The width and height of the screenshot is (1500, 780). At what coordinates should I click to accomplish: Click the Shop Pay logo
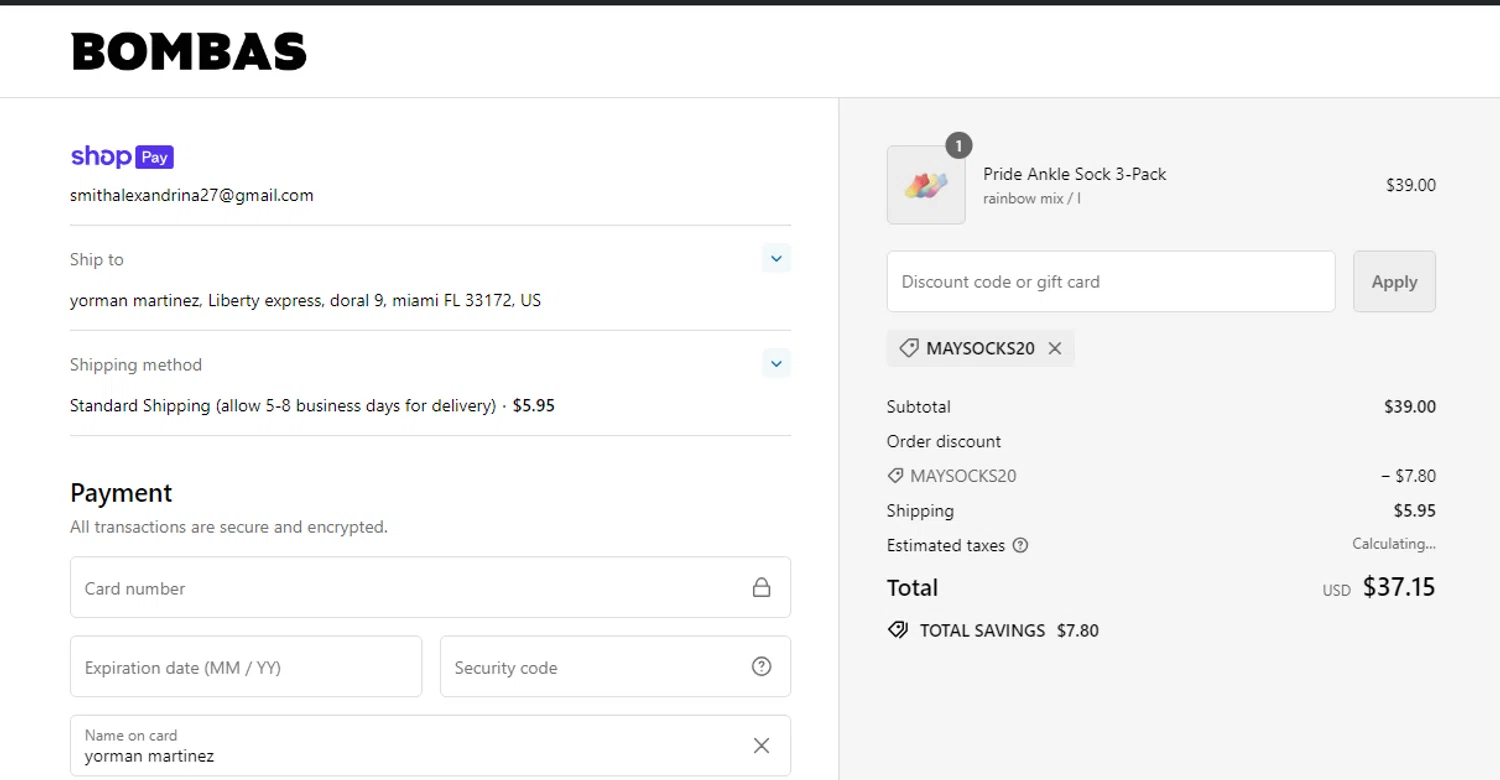tap(122, 157)
